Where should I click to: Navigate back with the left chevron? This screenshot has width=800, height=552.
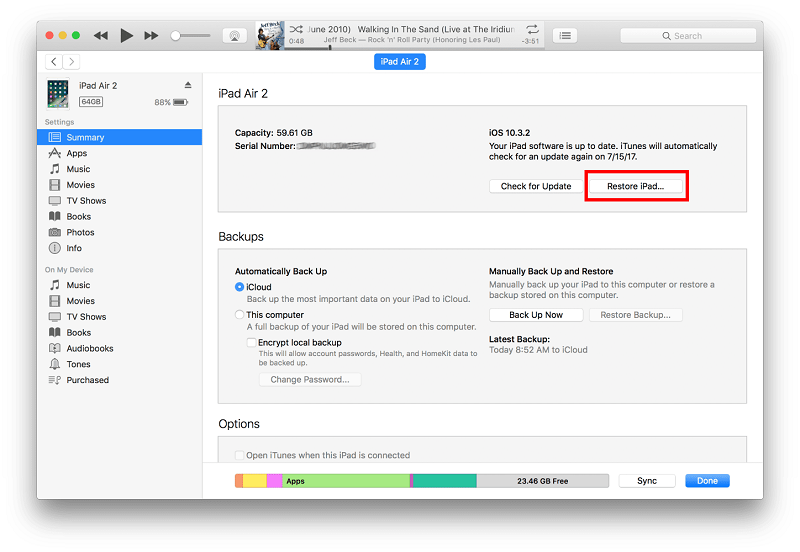(54, 62)
